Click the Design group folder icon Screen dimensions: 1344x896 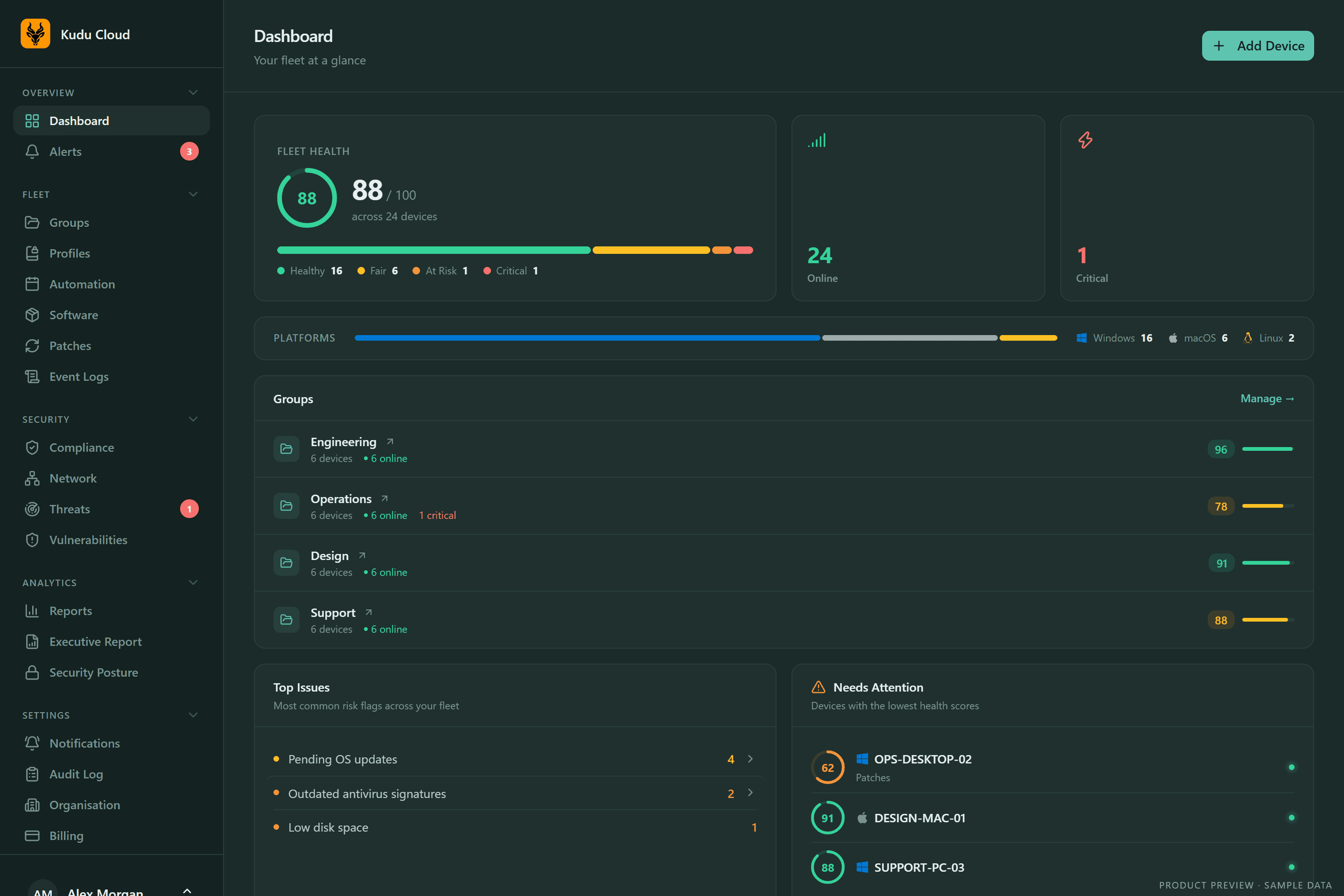[286, 563]
